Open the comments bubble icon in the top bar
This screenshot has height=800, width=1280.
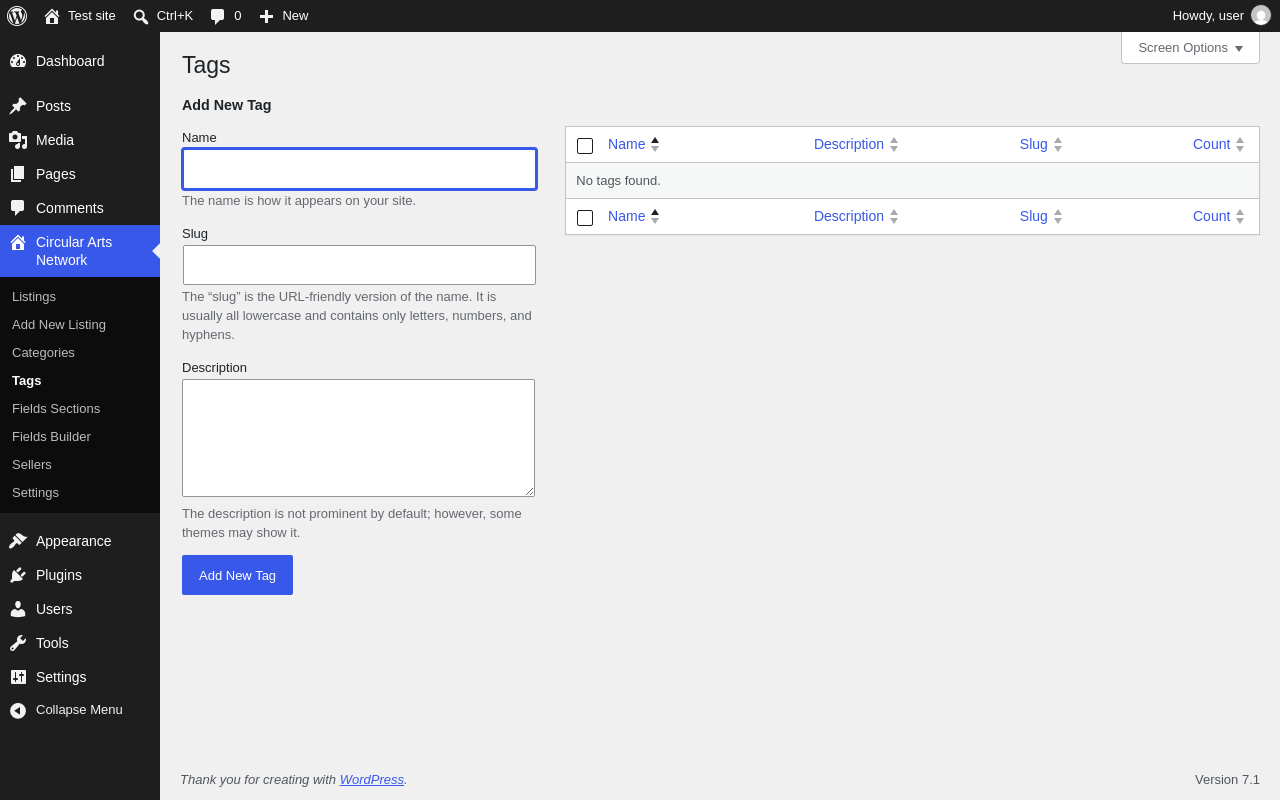click(217, 16)
